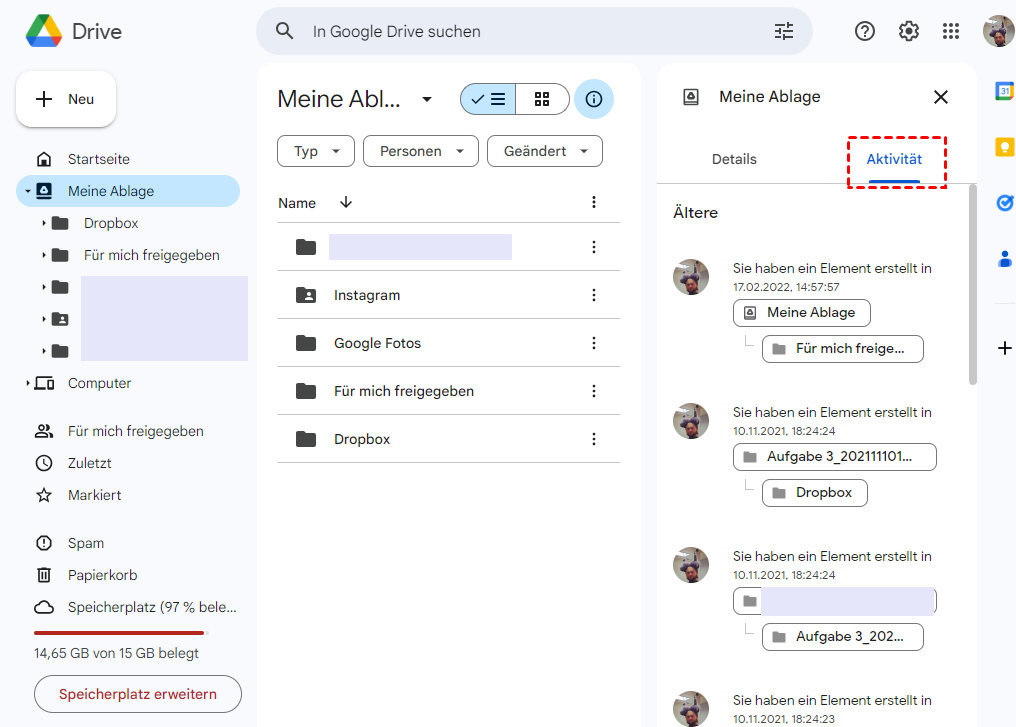Open the Typ filter dropdown
Image resolution: width=1016 pixels, height=727 pixels.
316,151
